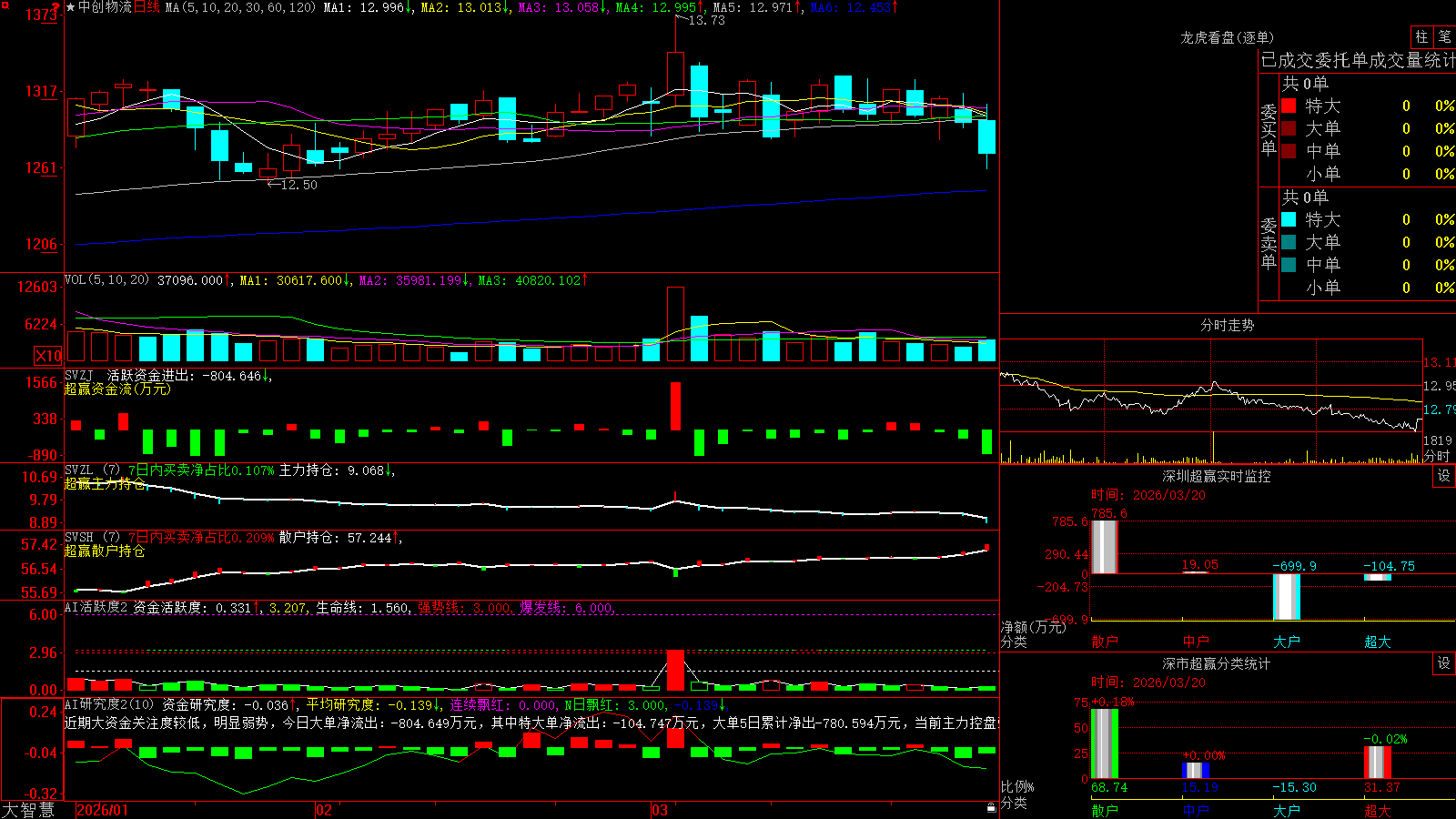
Task: Click the small red pin icon at top-left corner
Action: click(x=5, y=5)
